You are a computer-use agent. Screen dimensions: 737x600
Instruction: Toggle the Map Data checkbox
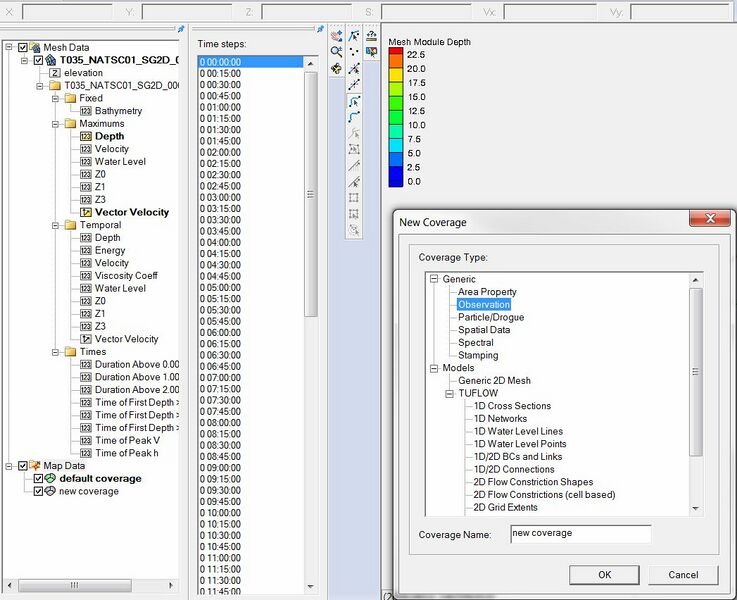[23, 466]
